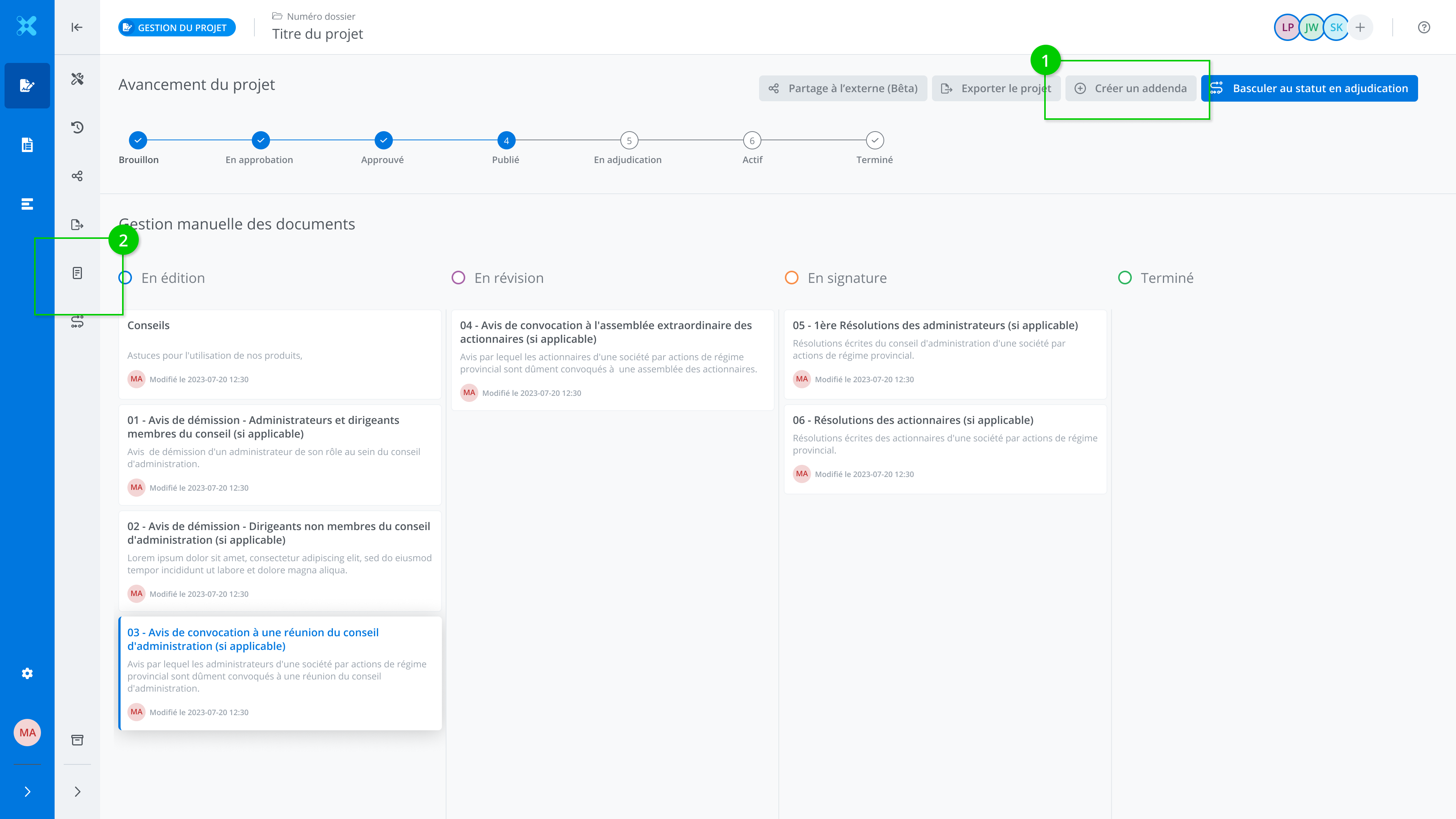1456x819 pixels.
Task: Click Basculer au statut en adjudication
Action: (1309, 88)
